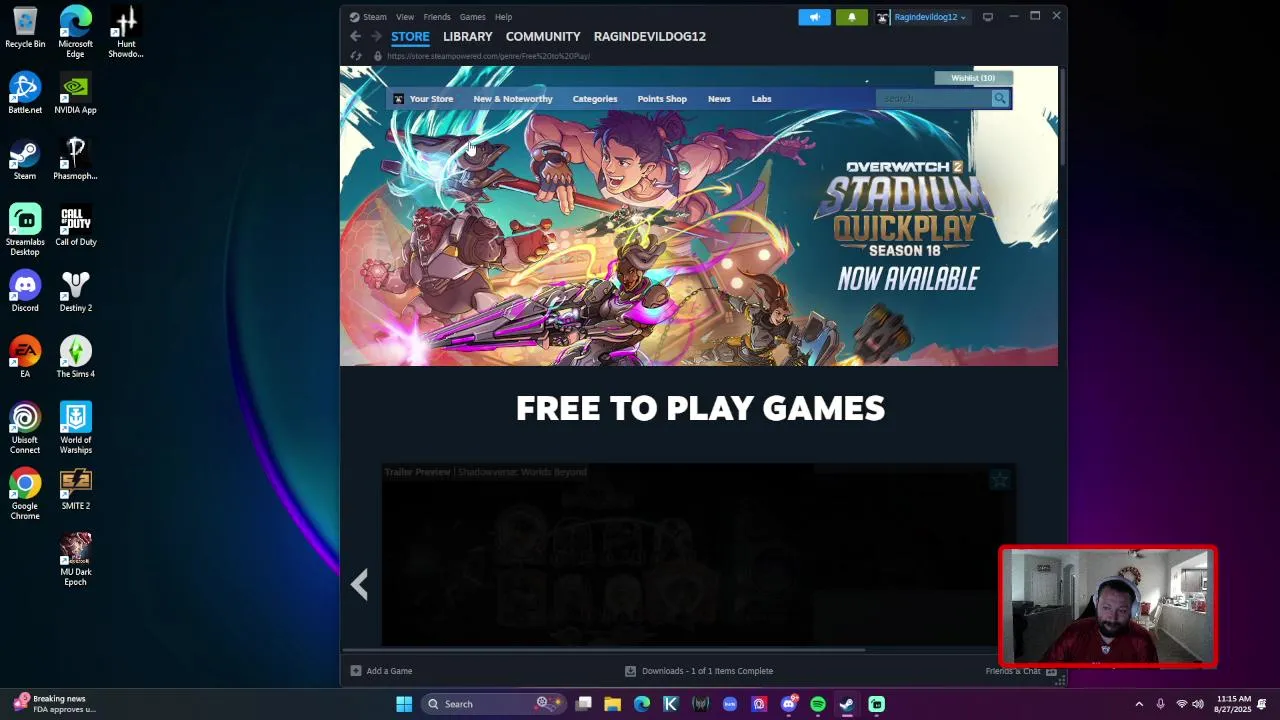
Task: Select Steam desktop shortcut
Action: click(x=25, y=160)
